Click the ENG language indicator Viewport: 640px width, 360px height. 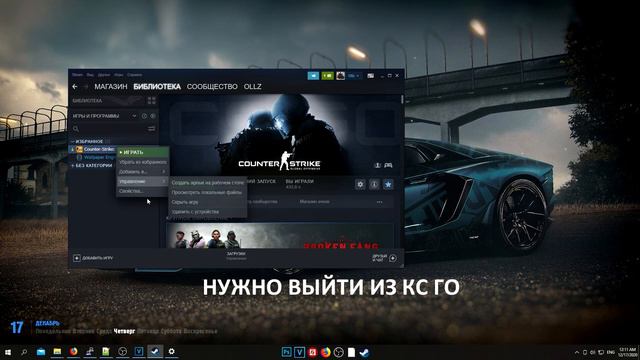click(x=611, y=352)
